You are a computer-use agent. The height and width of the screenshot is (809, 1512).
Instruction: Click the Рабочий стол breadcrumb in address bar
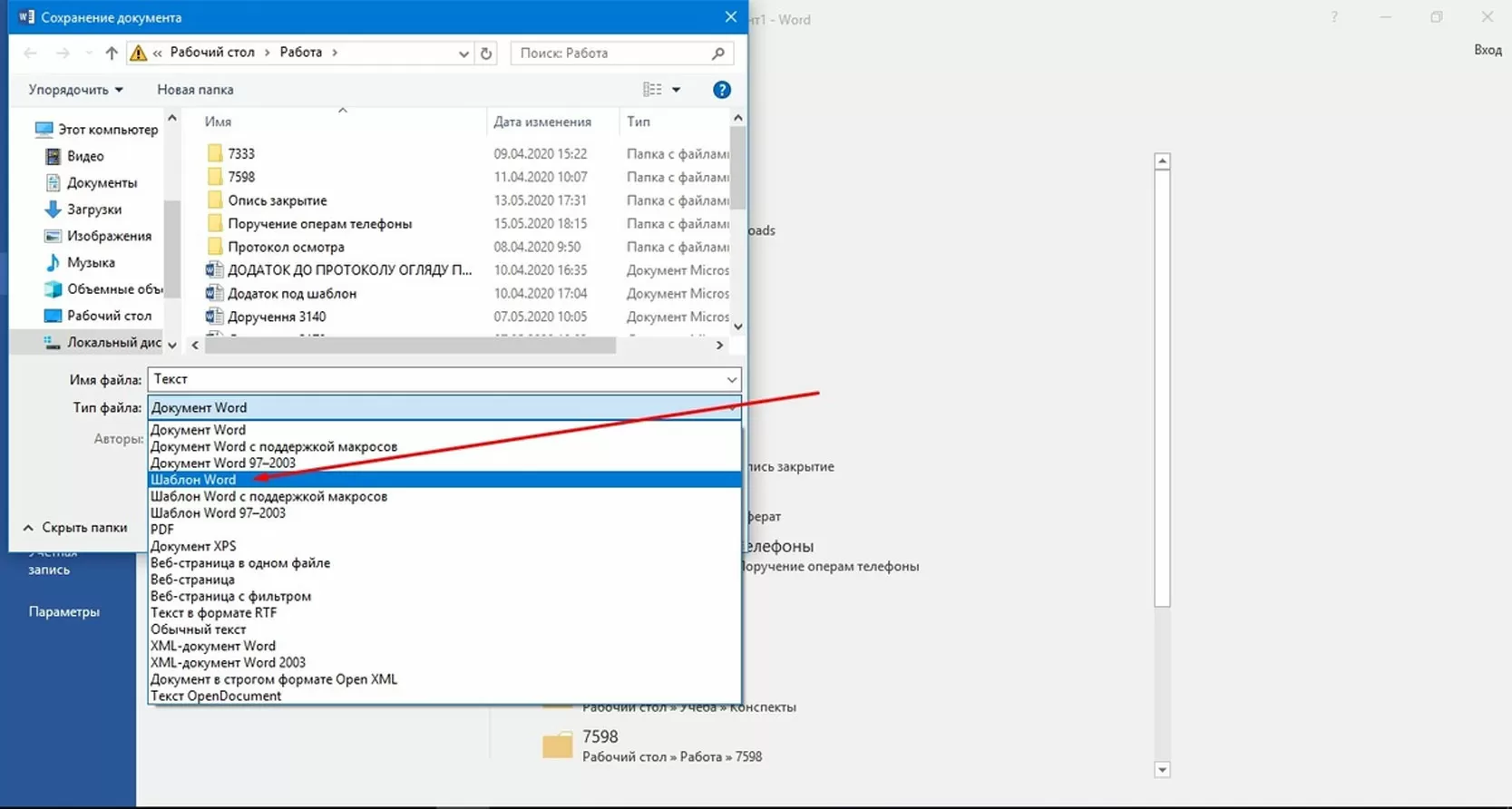[212, 53]
